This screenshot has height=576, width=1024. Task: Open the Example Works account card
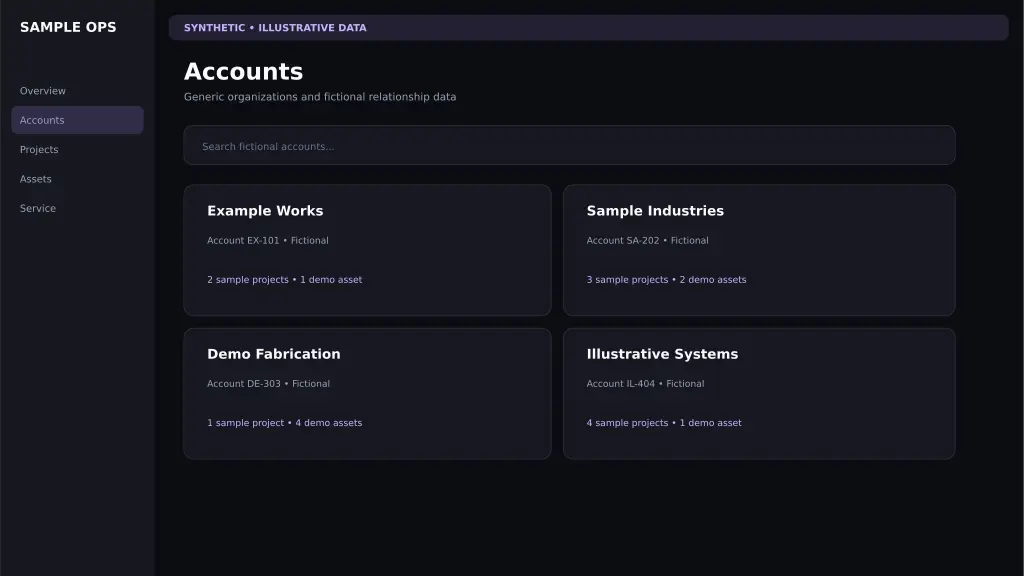[x=367, y=250]
